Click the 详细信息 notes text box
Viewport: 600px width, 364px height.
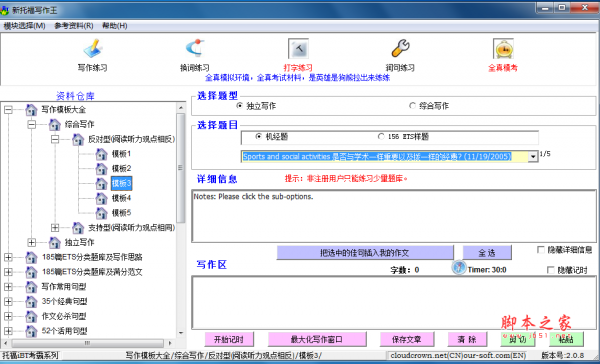[394, 215]
